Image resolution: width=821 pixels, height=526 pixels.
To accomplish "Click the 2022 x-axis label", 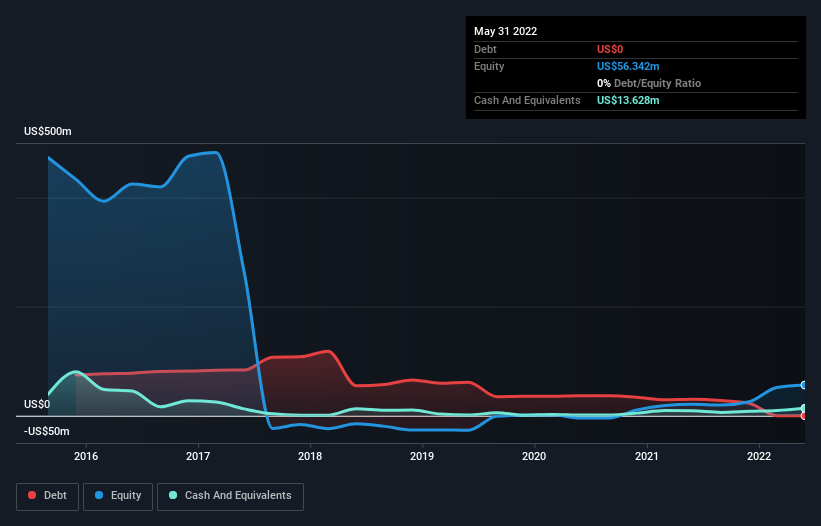I will tap(759, 456).
